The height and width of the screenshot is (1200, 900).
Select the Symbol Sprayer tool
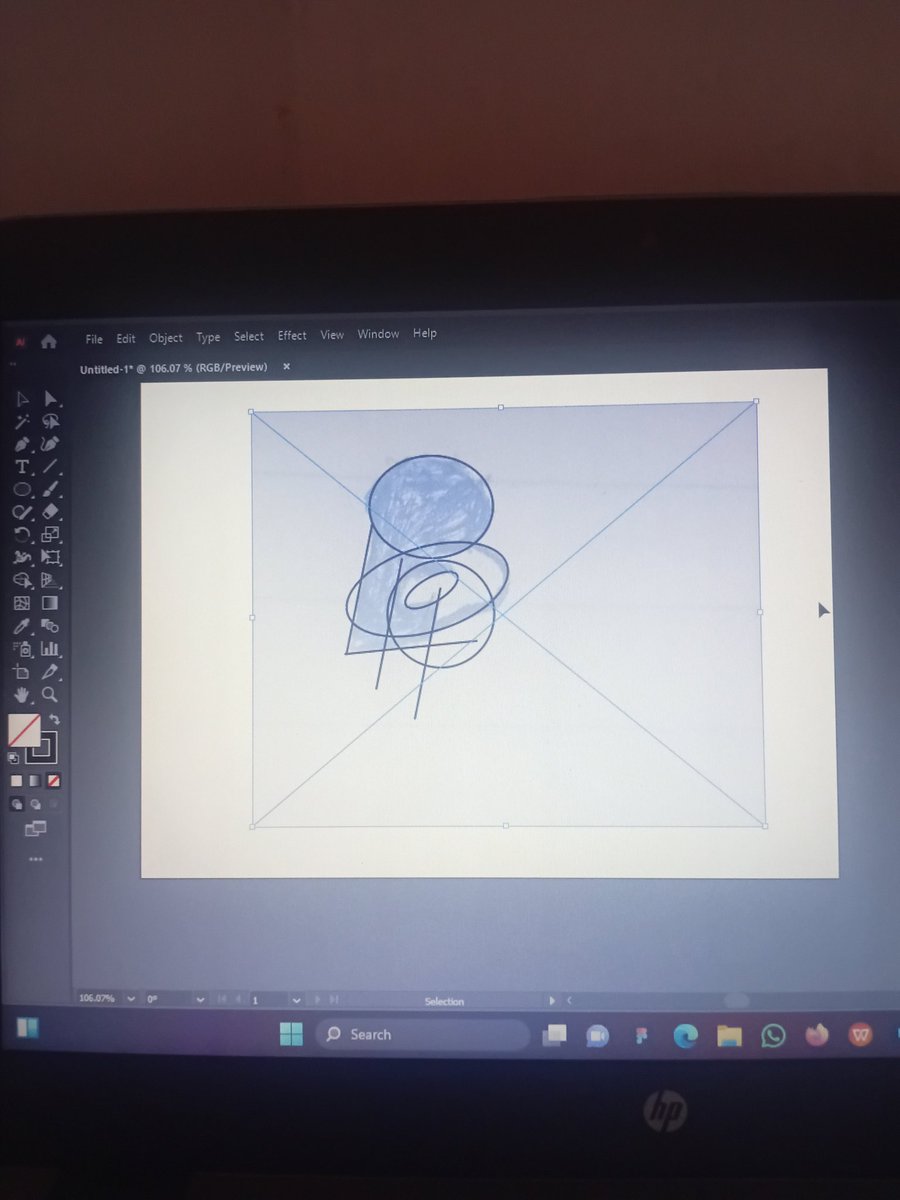22,649
